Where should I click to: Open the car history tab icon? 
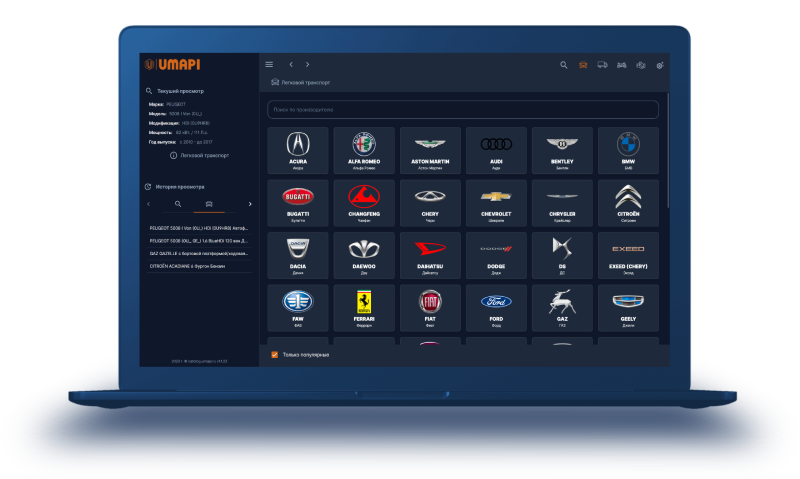click(x=209, y=204)
